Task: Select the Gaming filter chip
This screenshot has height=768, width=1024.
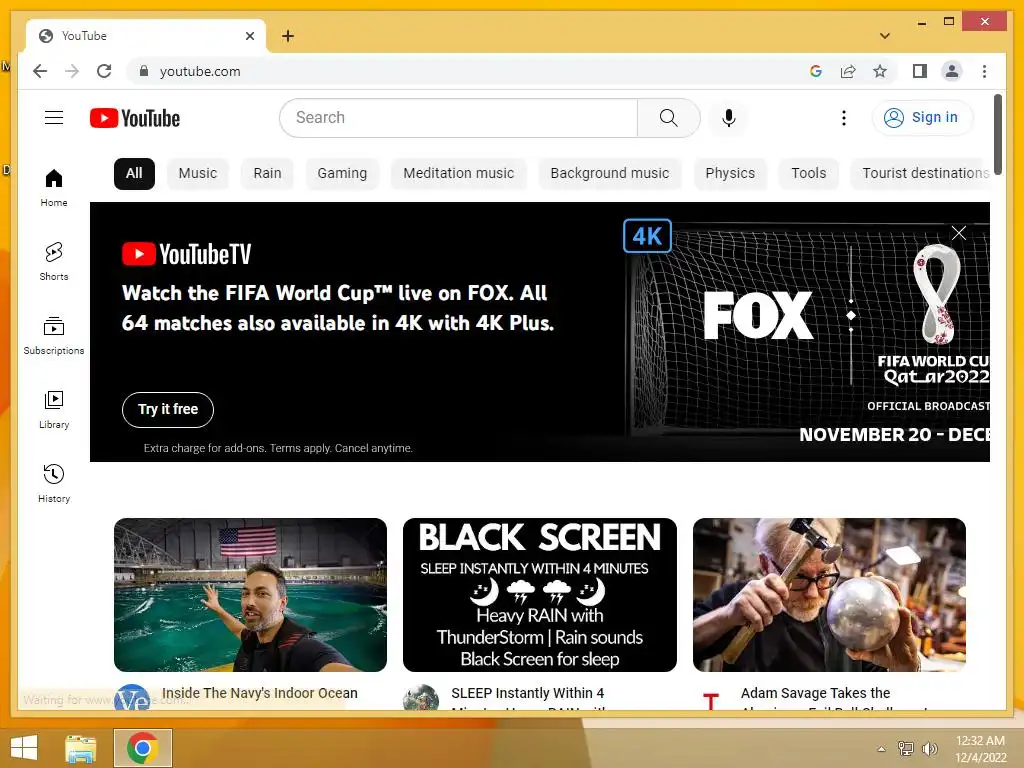Action: click(x=342, y=173)
